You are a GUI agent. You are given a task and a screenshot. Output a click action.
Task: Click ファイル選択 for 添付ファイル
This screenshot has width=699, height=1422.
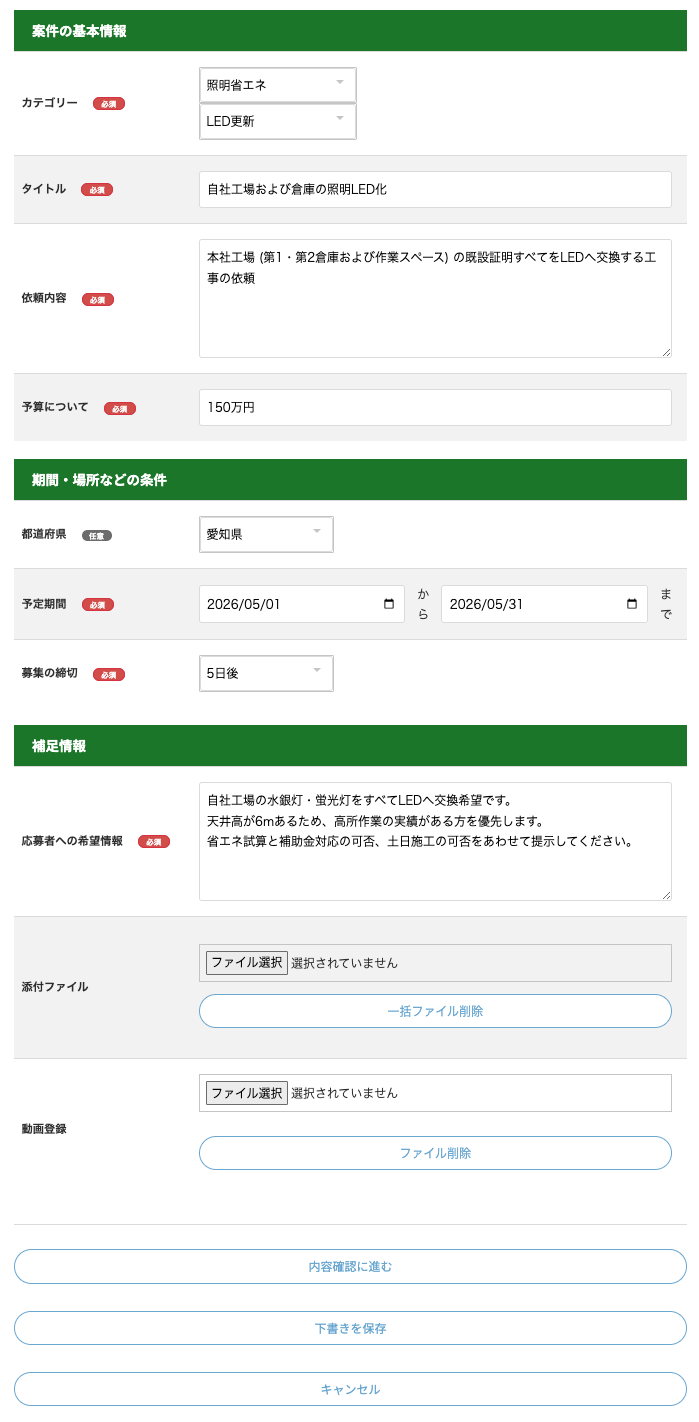247,963
